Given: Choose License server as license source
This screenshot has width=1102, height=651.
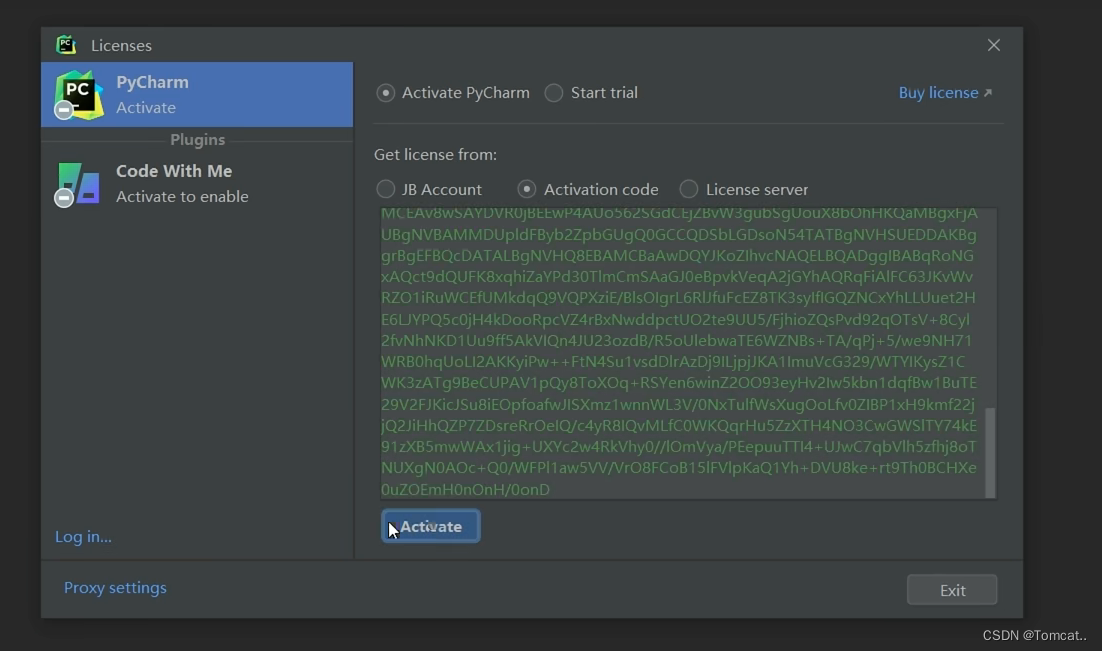Looking at the screenshot, I should [x=689, y=189].
